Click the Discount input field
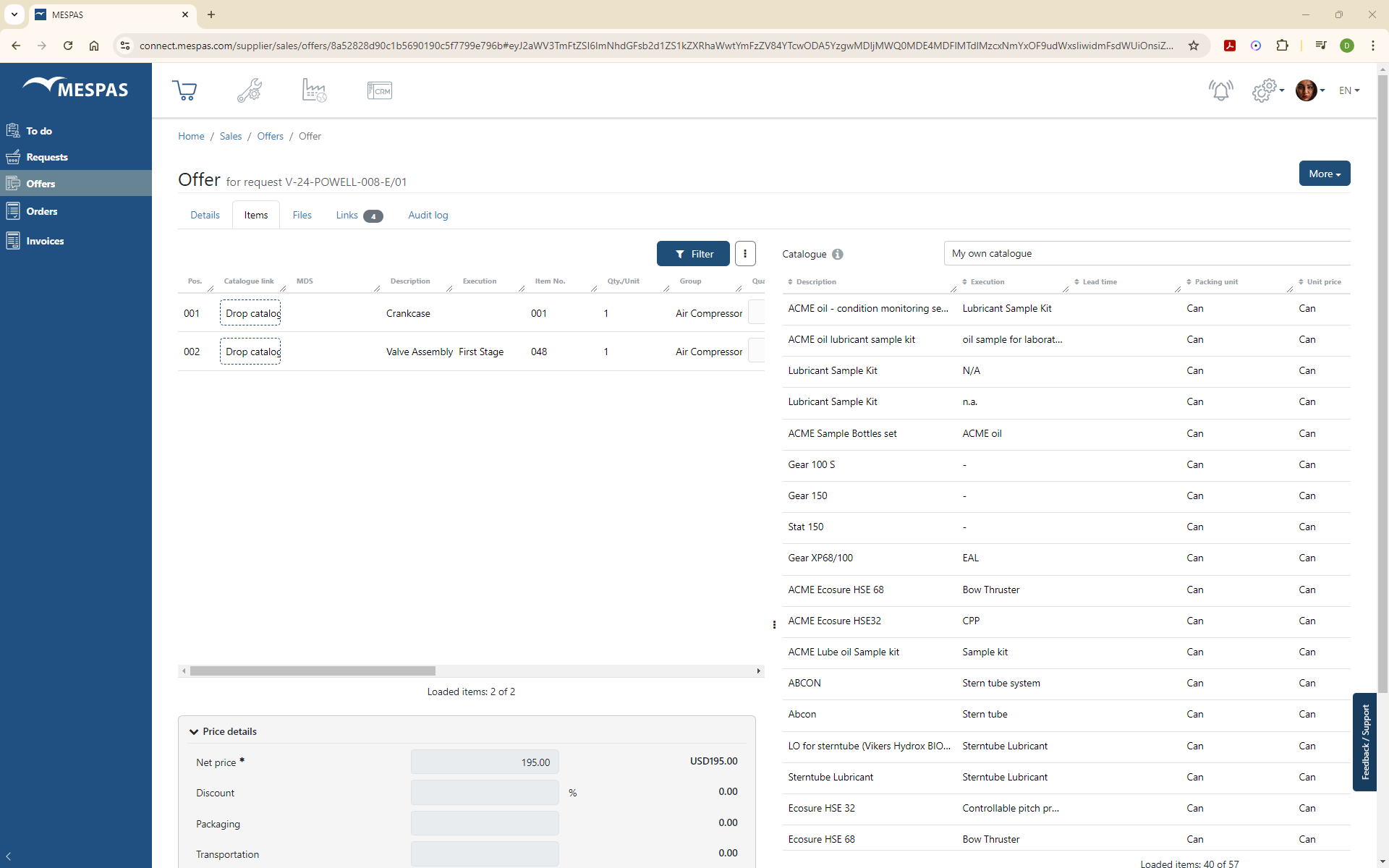 click(485, 793)
